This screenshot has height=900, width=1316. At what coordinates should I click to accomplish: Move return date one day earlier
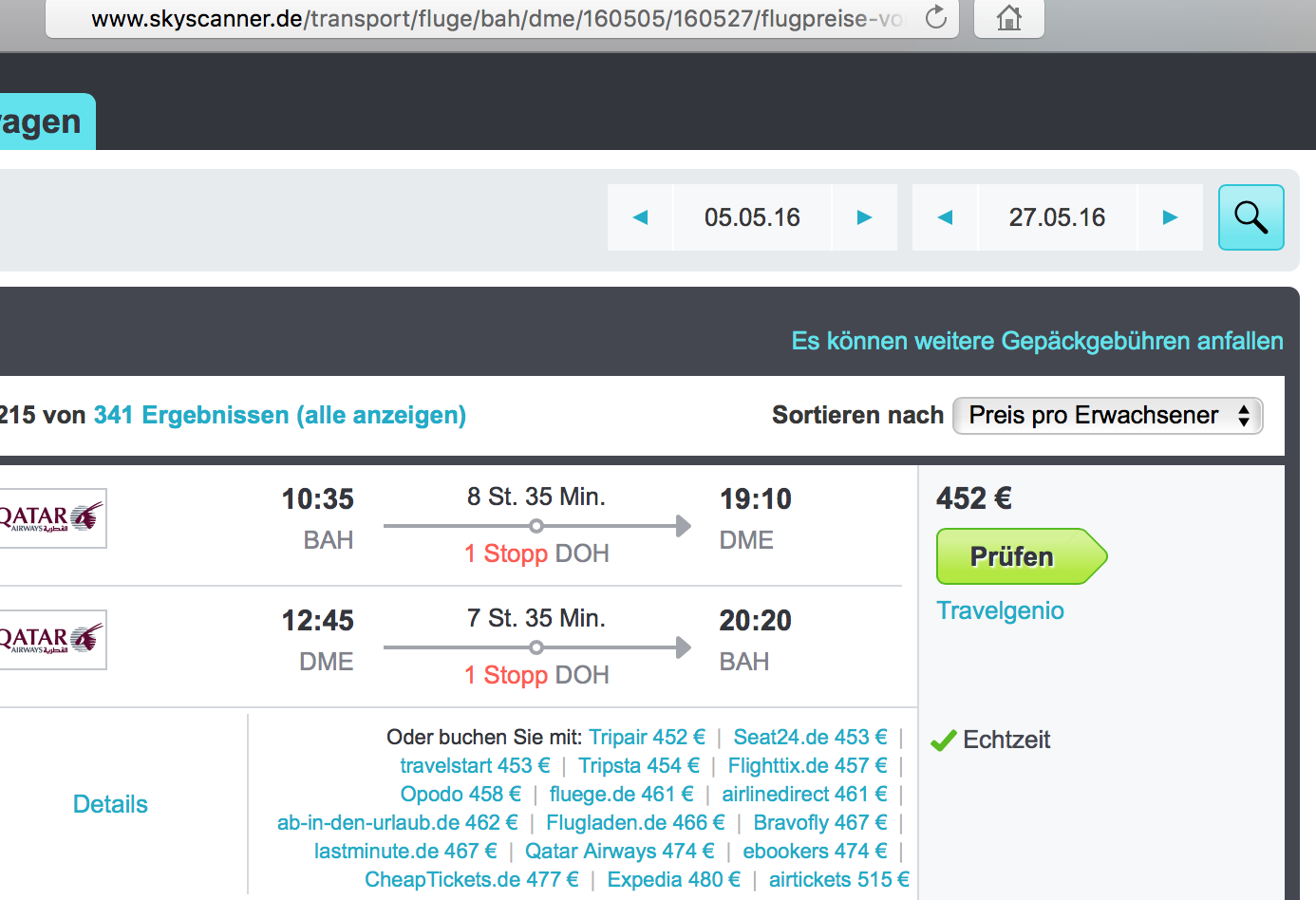945,217
